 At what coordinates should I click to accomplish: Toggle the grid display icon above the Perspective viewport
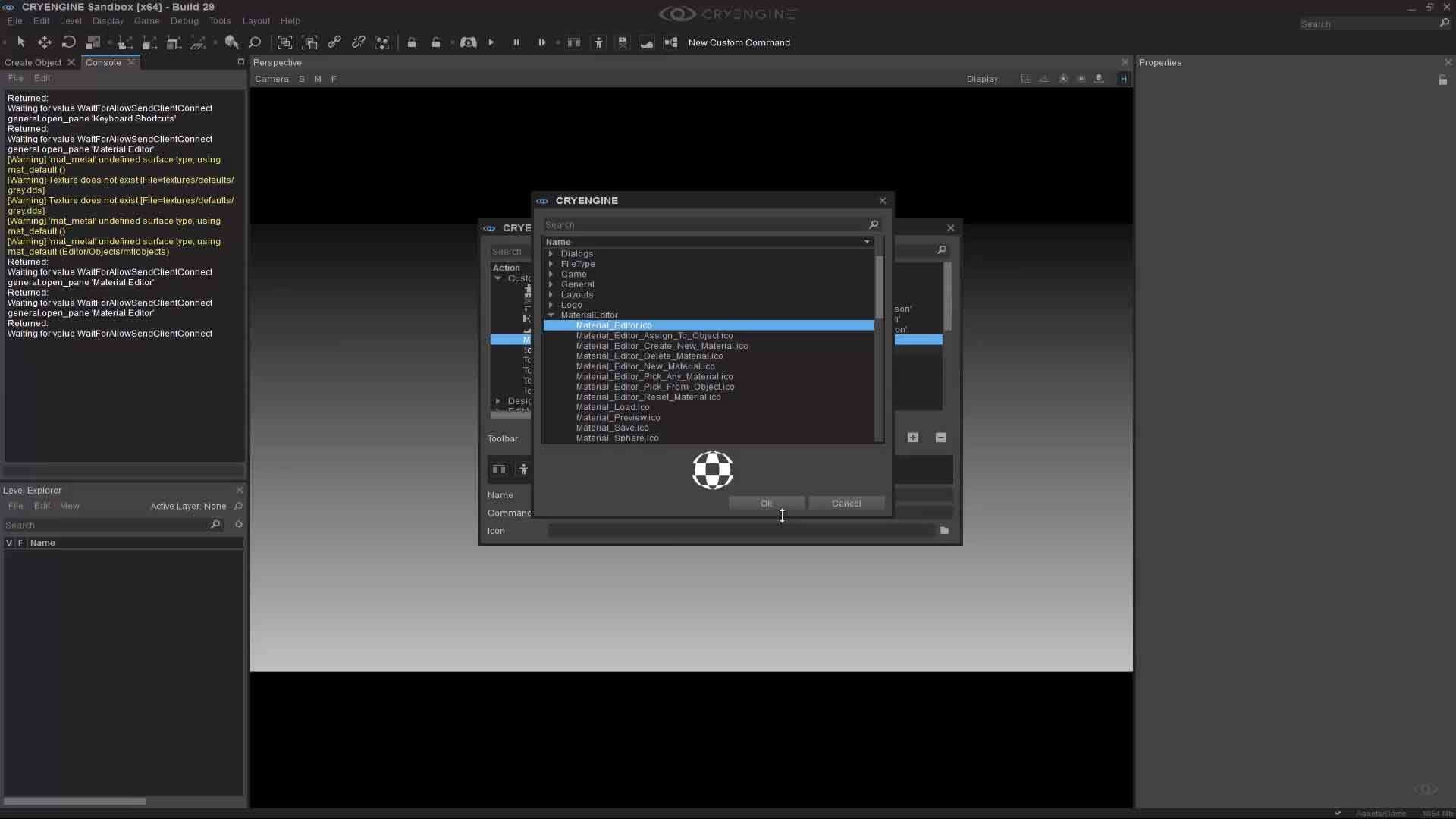pos(1026,78)
